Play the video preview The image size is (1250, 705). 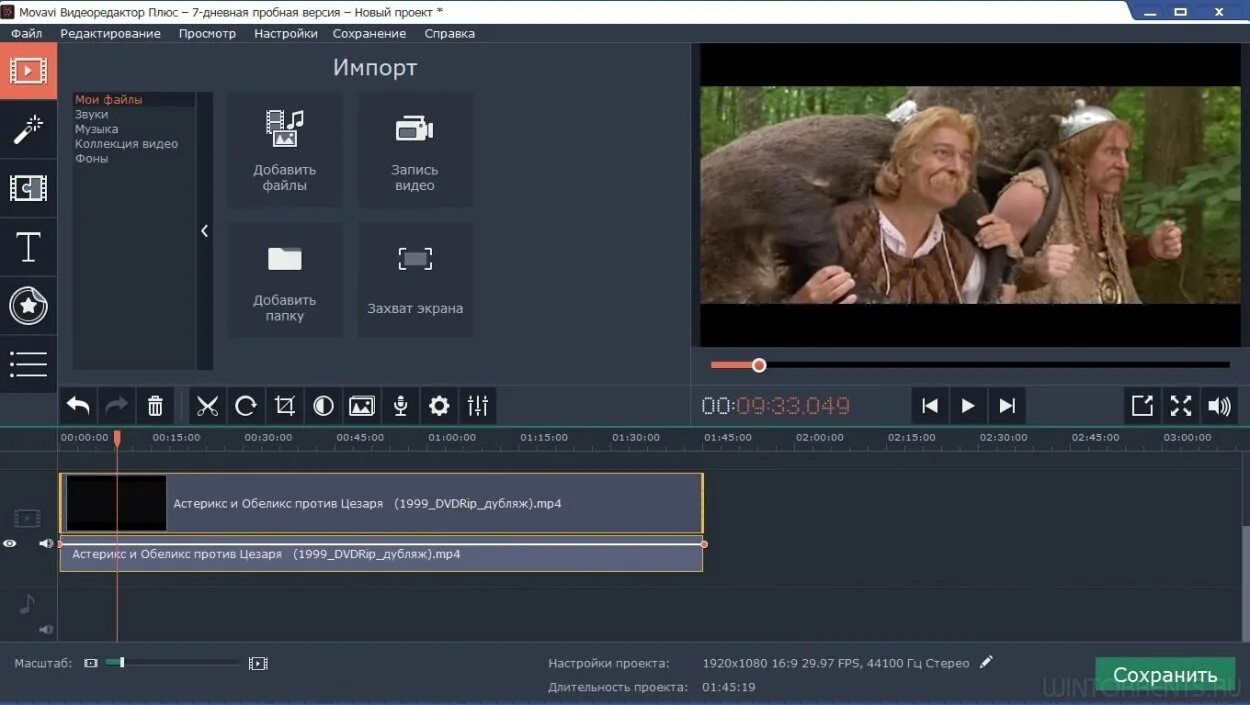(x=968, y=406)
